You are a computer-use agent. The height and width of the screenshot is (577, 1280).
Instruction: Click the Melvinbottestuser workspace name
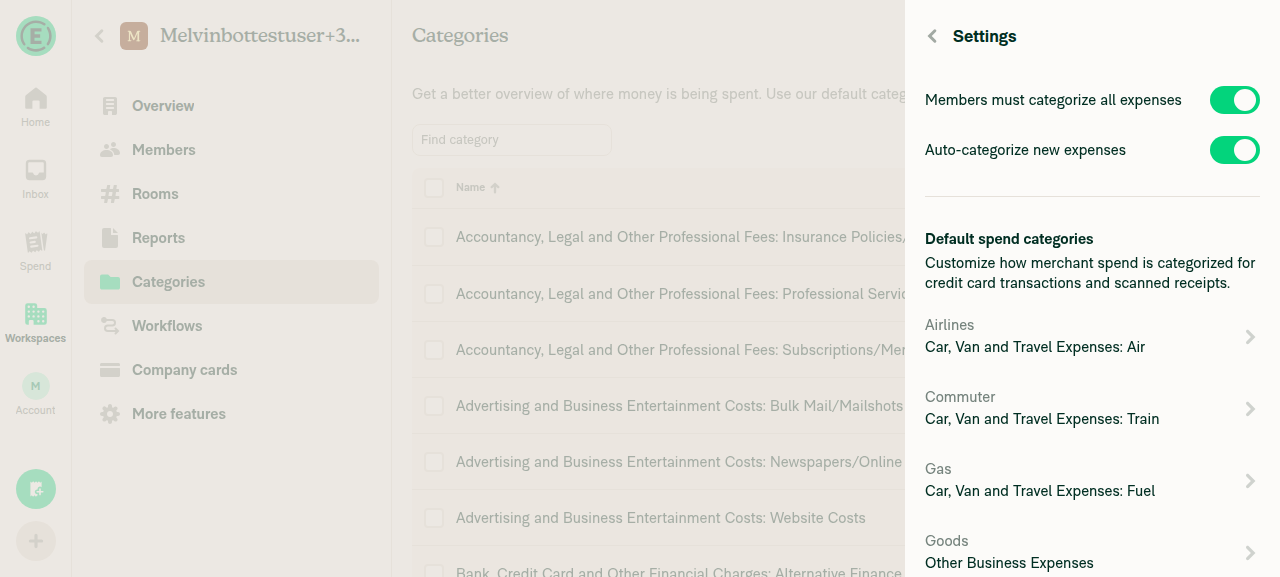(260, 36)
